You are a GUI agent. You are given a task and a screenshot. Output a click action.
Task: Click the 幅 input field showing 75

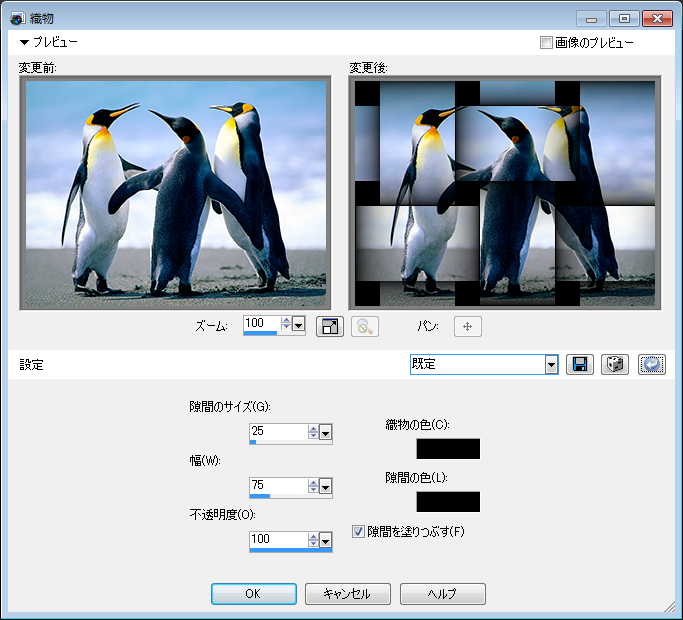pyautogui.click(x=279, y=485)
